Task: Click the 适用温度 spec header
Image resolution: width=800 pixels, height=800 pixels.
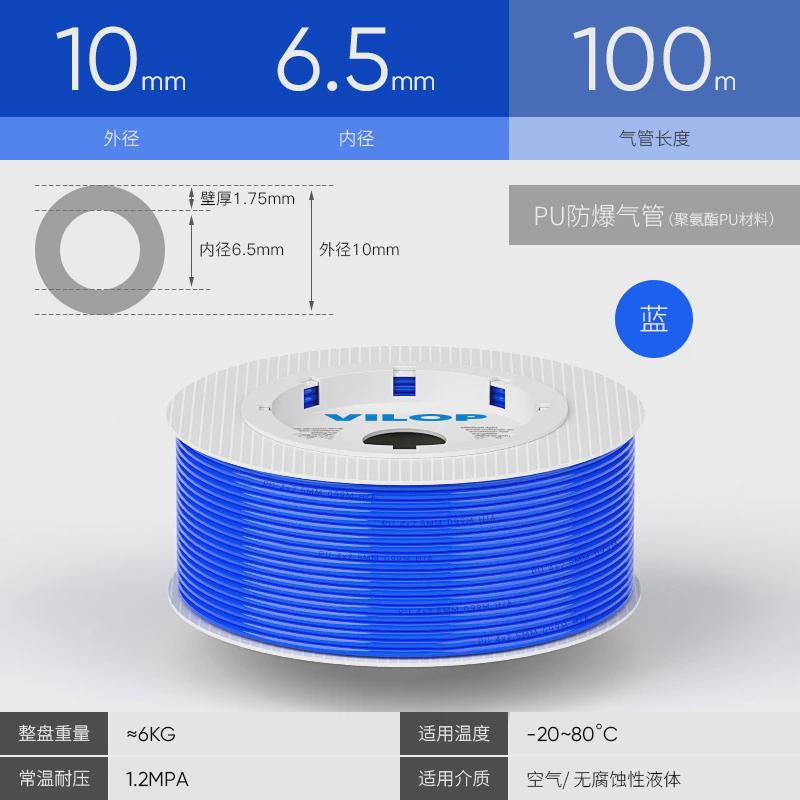Action: pos(454,733)
